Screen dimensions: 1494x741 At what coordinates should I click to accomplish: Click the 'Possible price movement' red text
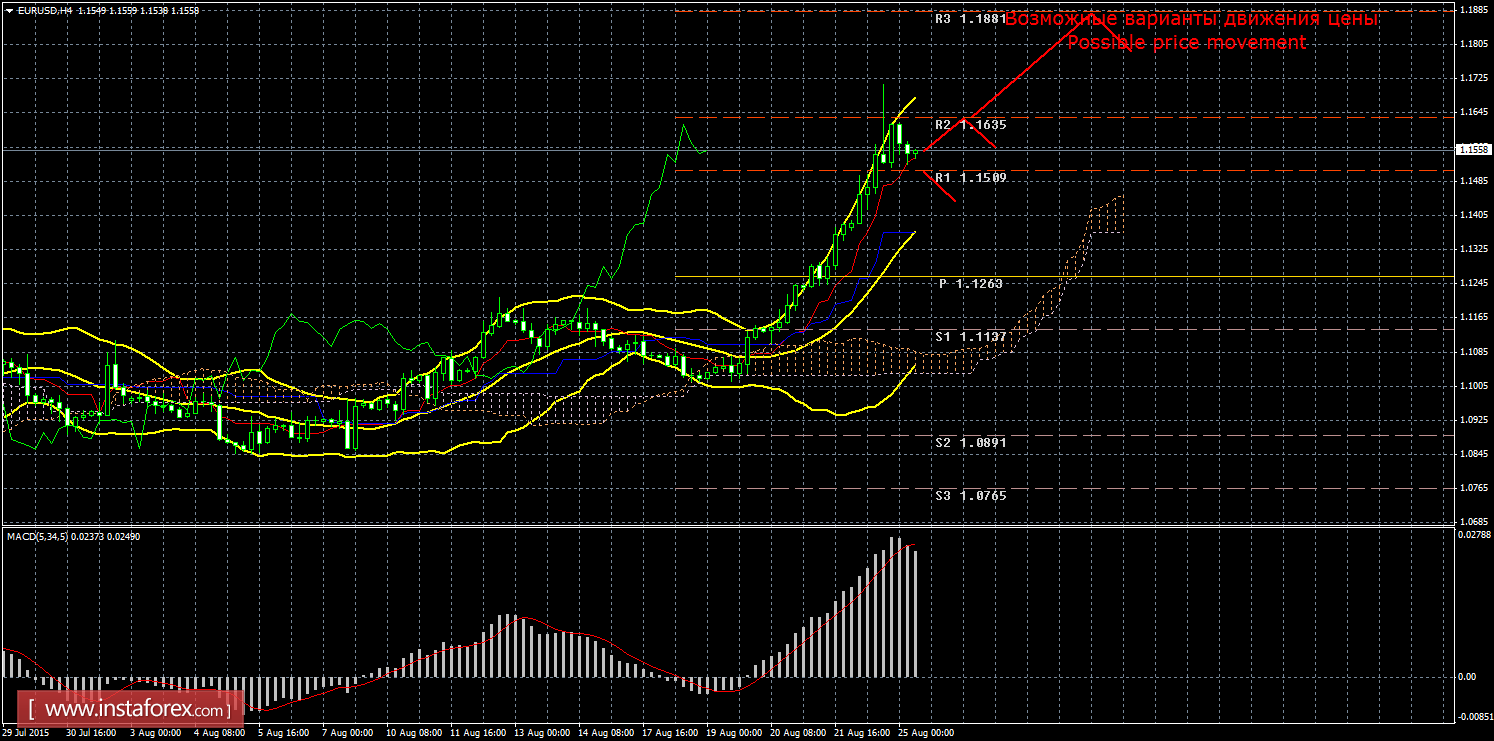pyautogui.click(x=1186, y=42)
